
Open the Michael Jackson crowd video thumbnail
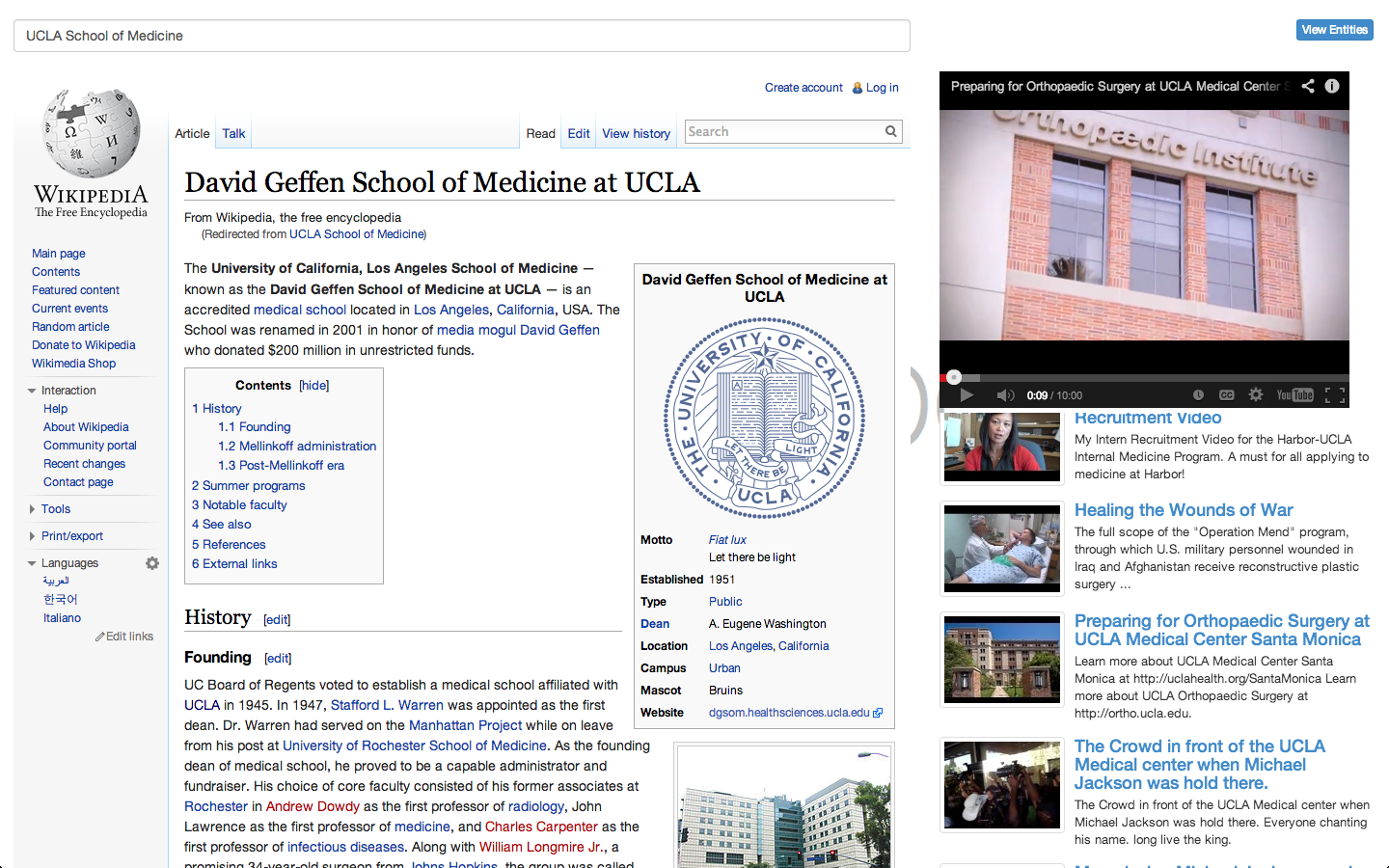pyautogui.click(x=1002, y=785)
